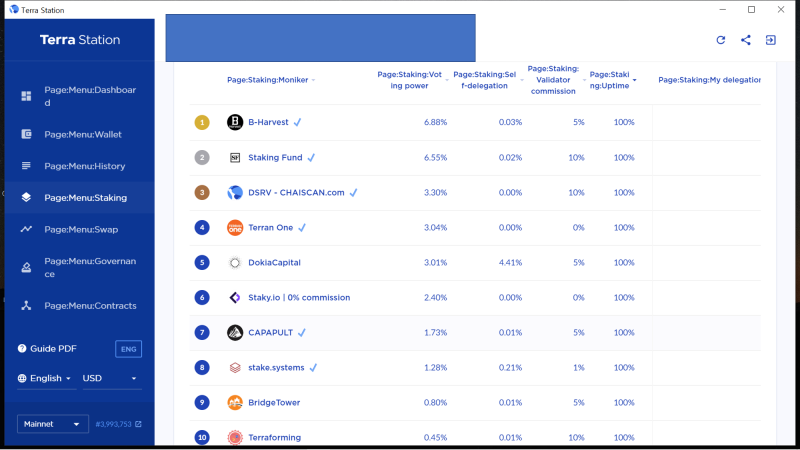Sort by the Voting power column header

(412, 80)
